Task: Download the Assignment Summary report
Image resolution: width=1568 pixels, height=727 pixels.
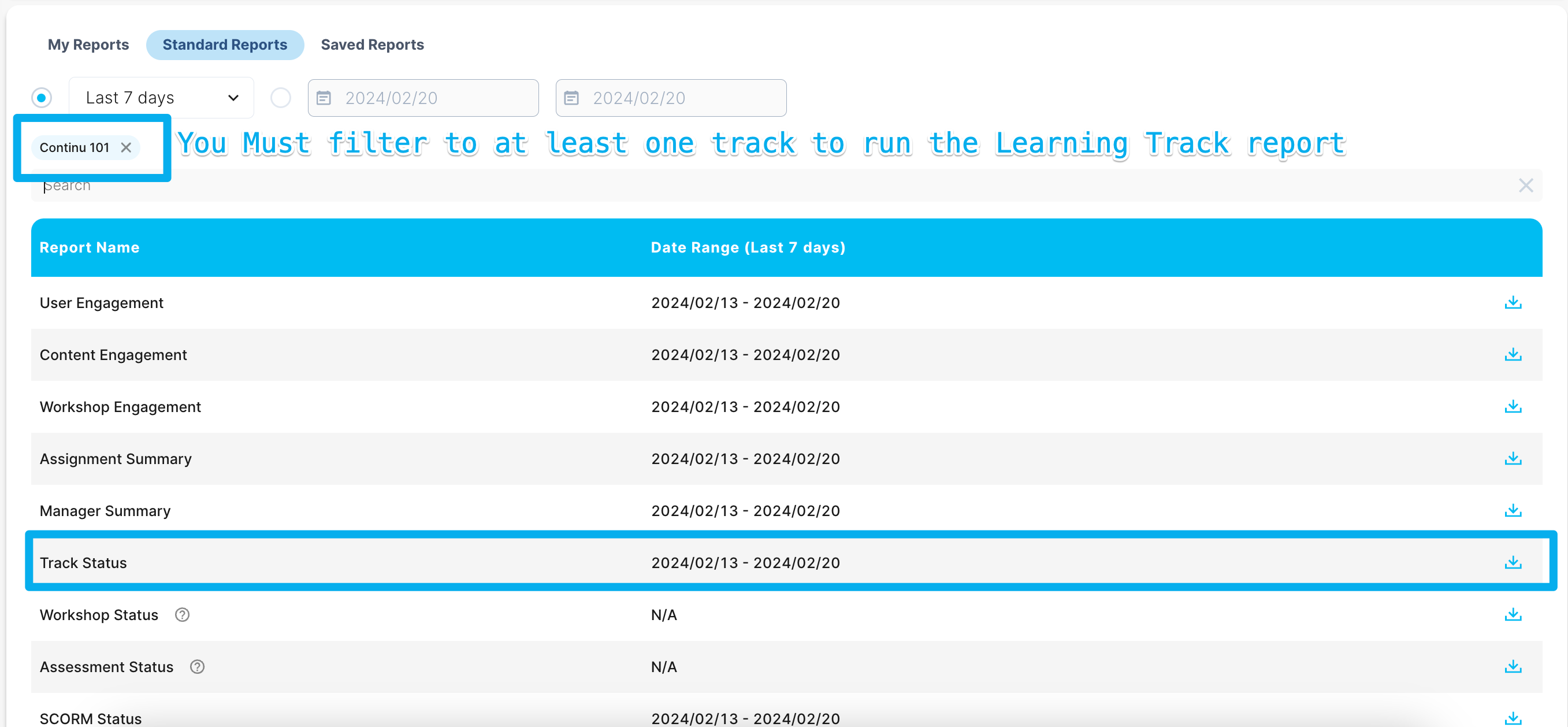Action: [x=1513, y=458]
